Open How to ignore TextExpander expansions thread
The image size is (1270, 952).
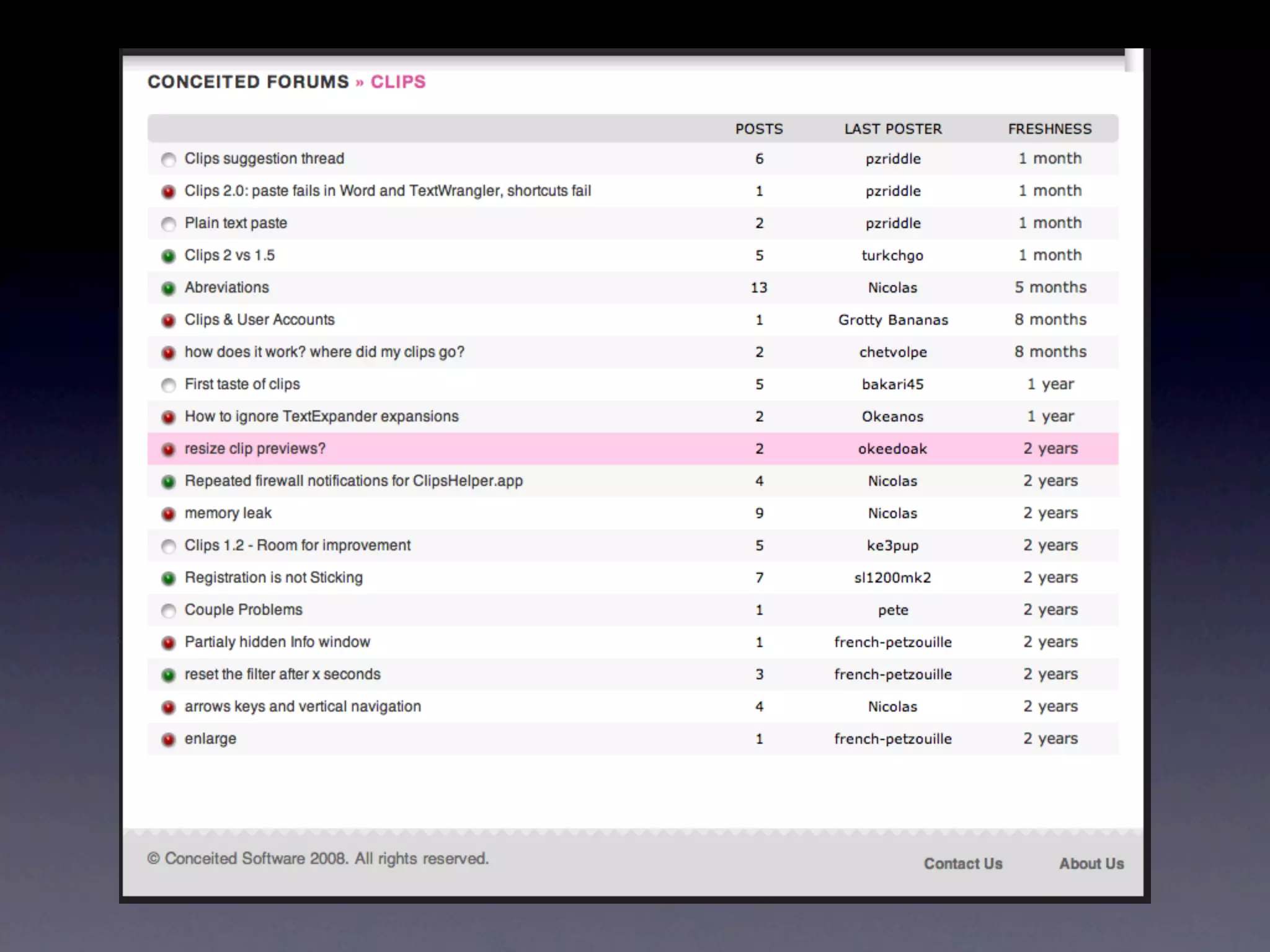(x=321, y=416)
